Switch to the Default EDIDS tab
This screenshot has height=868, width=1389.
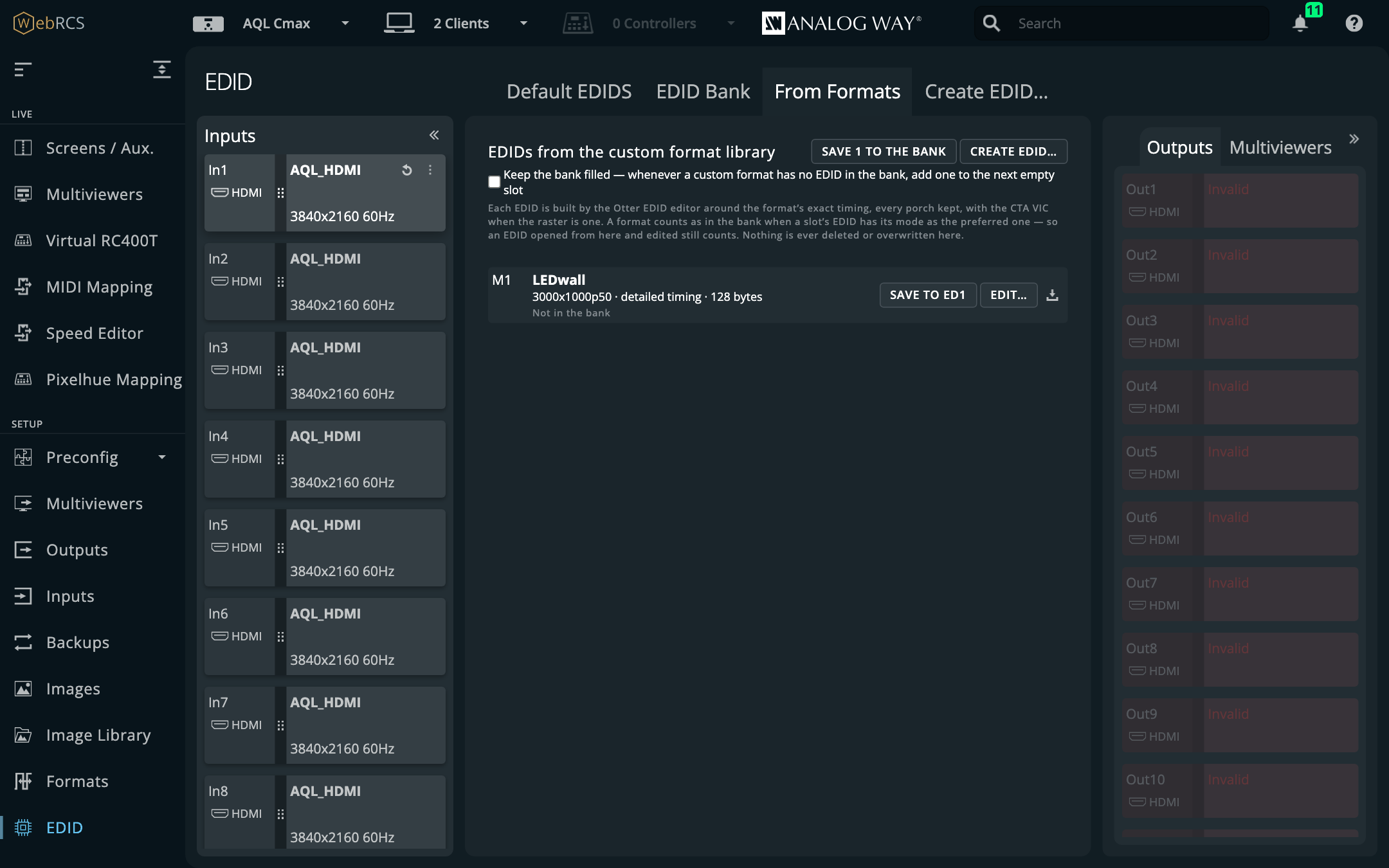tap(569, 91)
